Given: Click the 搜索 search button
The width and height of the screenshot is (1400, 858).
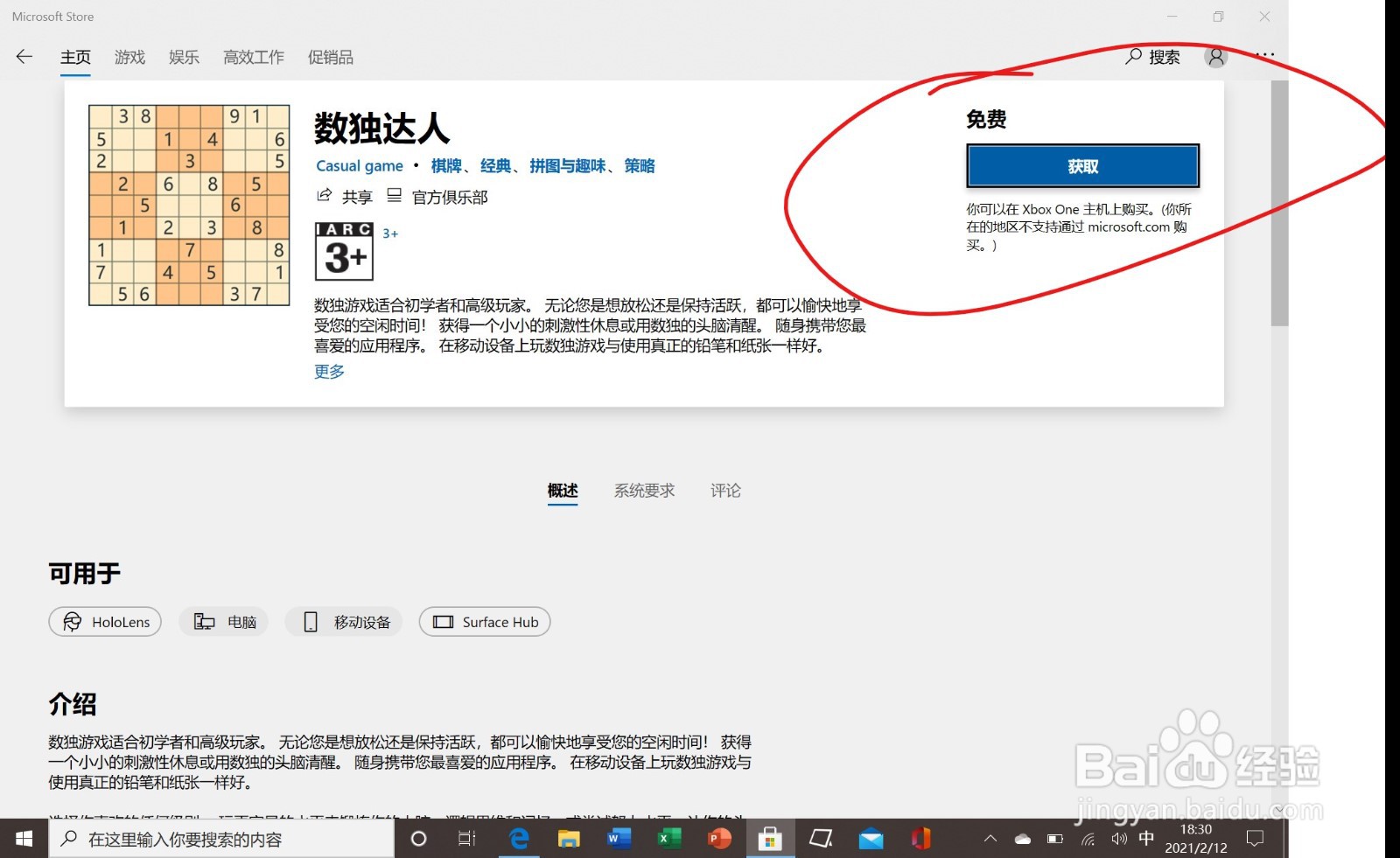Looking at the screenshot, I should point(1152,57).
